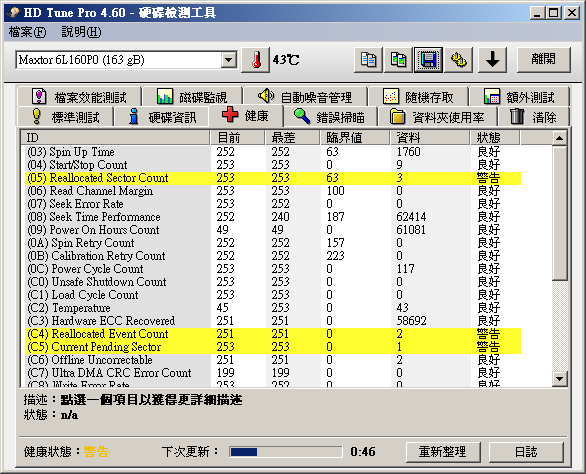The width and height of the screenshot is (586, 474).
Task: Click the vertical scrollbar thumb
Action: [559, 213]
